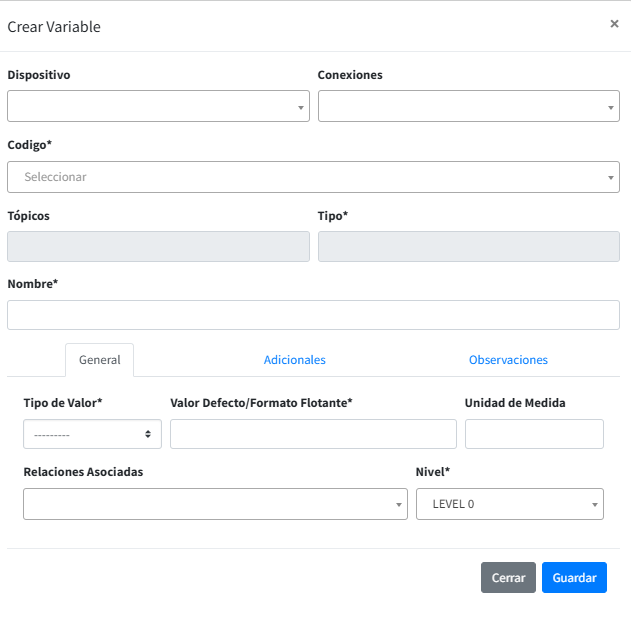This screenshot has height=618, width=631.
Task: Click the arrow icon on Dispositivo field
Action: [x=301, y=107]
